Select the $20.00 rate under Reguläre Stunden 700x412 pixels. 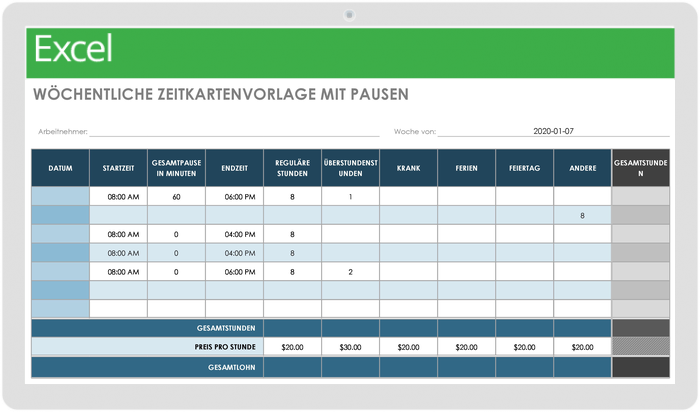coord(292,347)
